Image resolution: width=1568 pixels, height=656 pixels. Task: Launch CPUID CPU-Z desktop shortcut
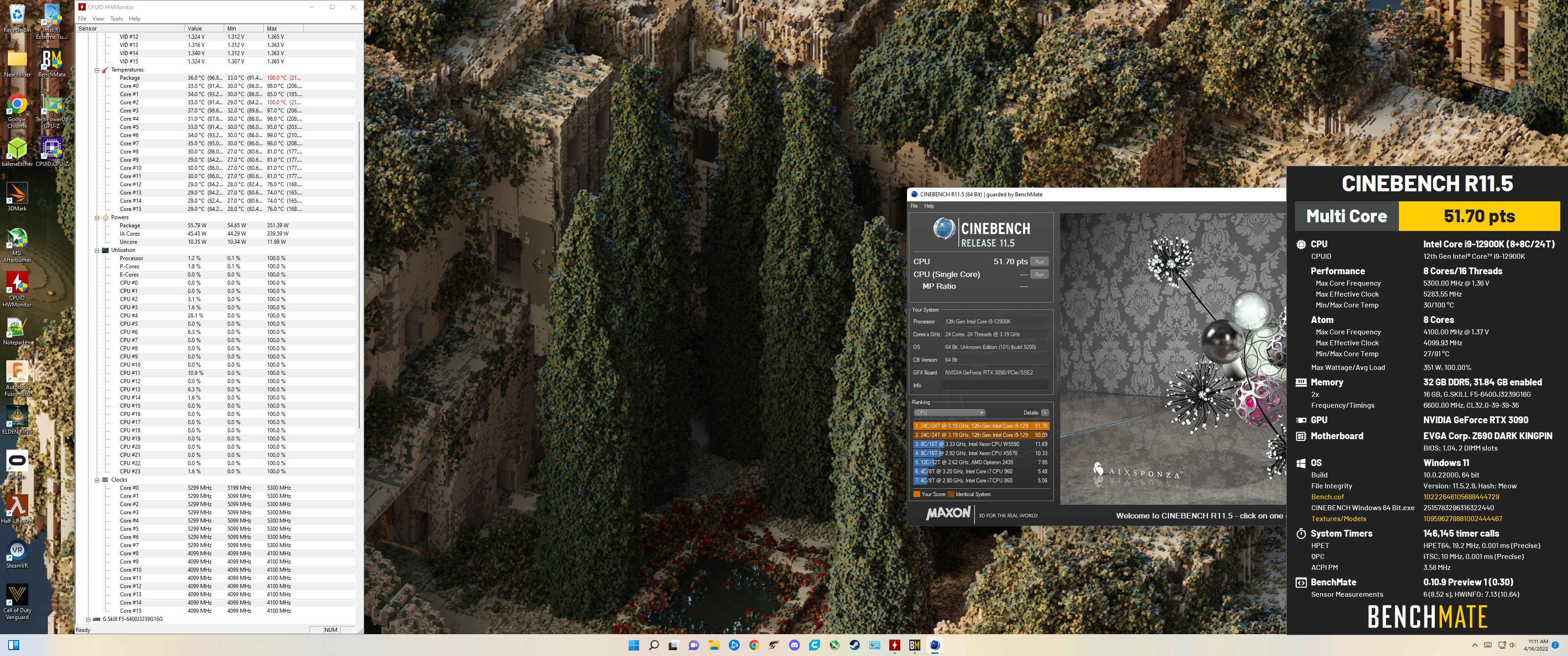pyautogui.click(x=52, y=152)
